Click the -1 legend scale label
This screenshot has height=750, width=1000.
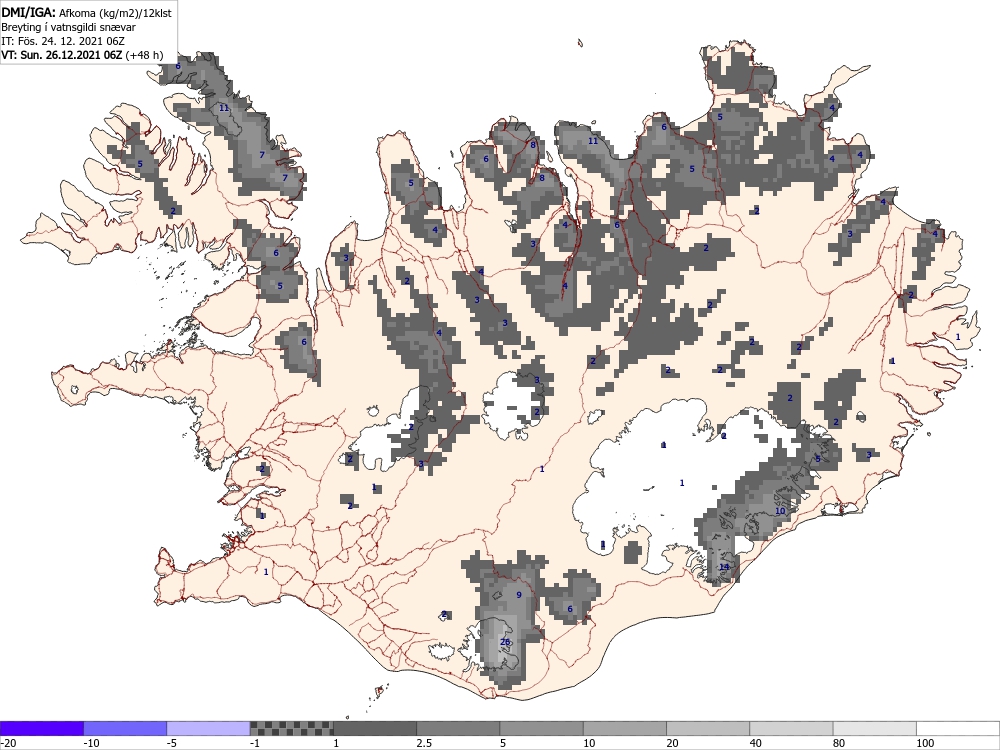[255, 743]
